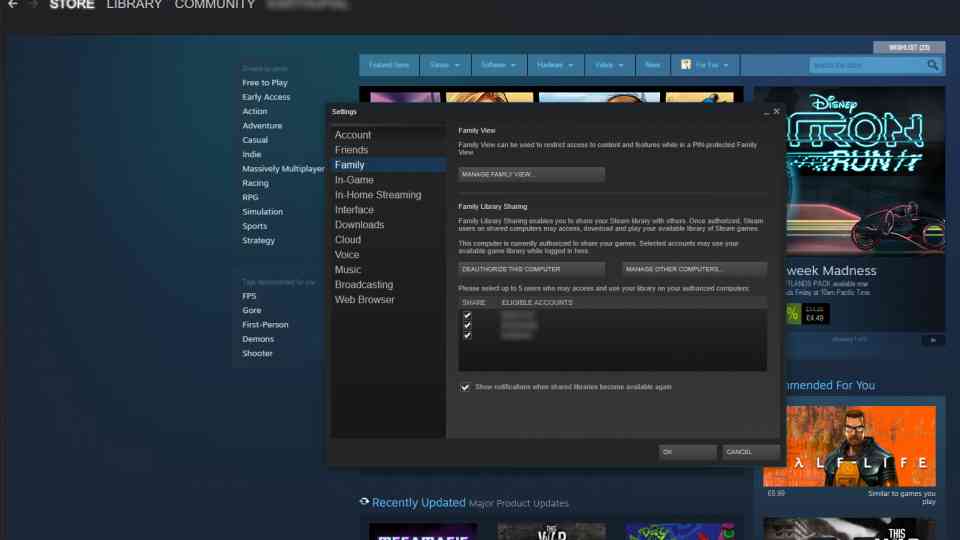Uncheck the first eligible account share box
The width and height of the screenshot is (960, 540).
(467, 316)
